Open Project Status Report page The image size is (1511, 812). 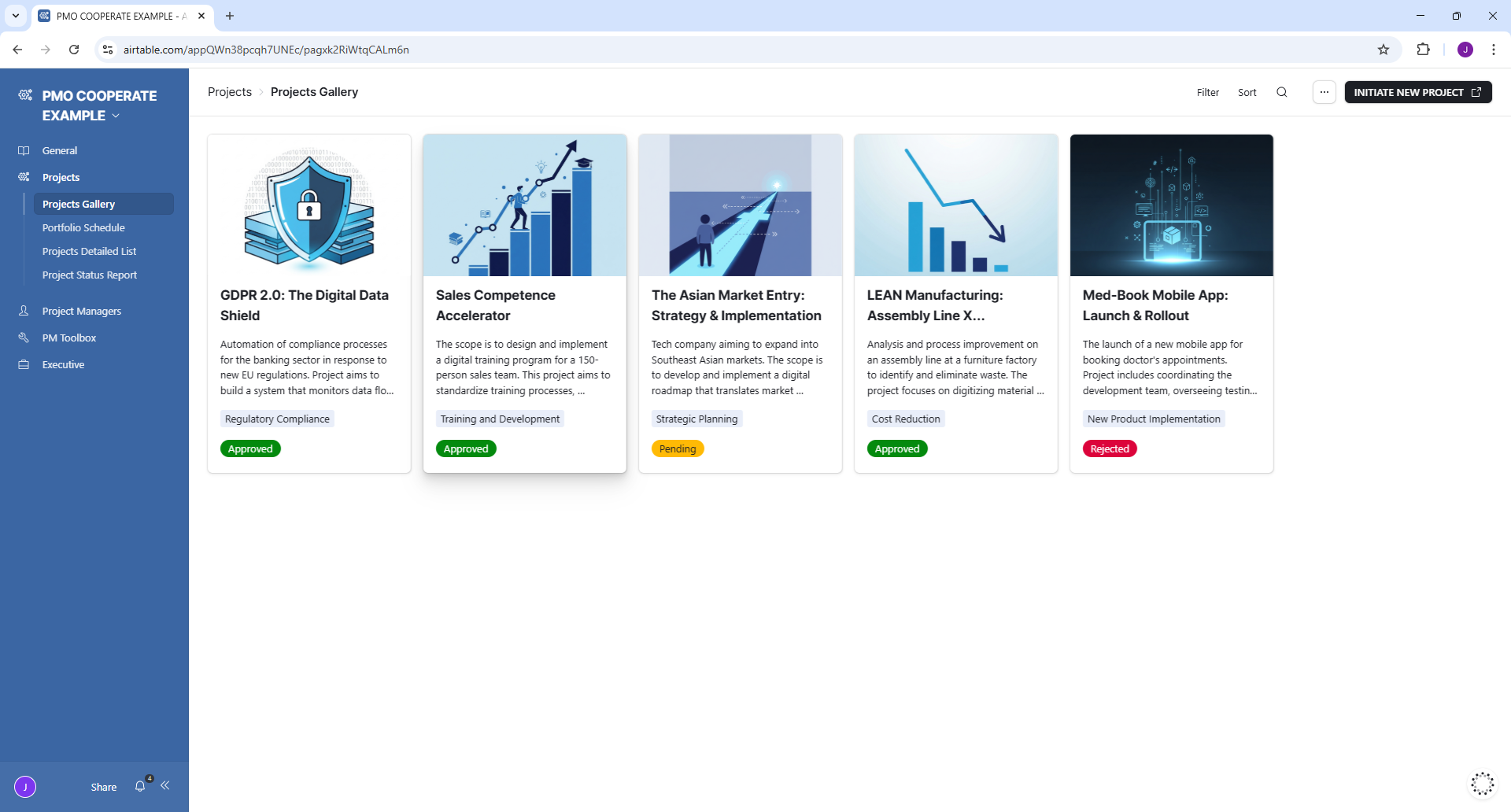pos(90,275)
